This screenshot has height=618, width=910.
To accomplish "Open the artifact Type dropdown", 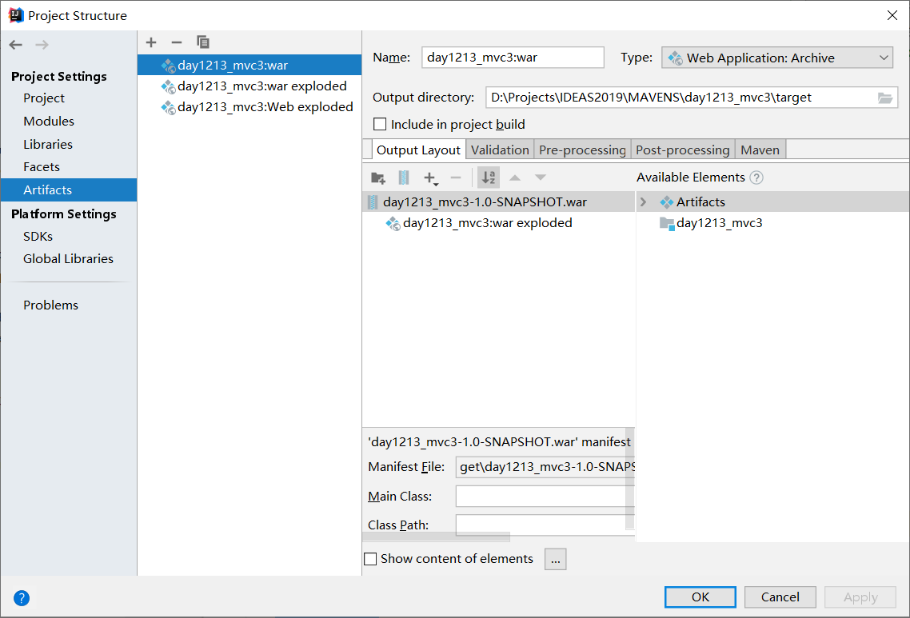I will coord(777,57).
